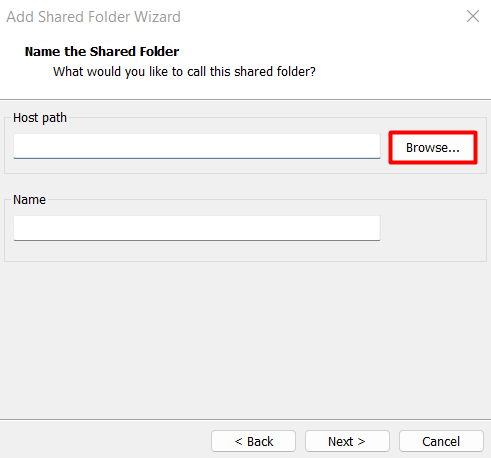The image size is (491, 458).
Task: Open folder picker via the red-highlighted Browse button
Action: [x=433, y=148]
